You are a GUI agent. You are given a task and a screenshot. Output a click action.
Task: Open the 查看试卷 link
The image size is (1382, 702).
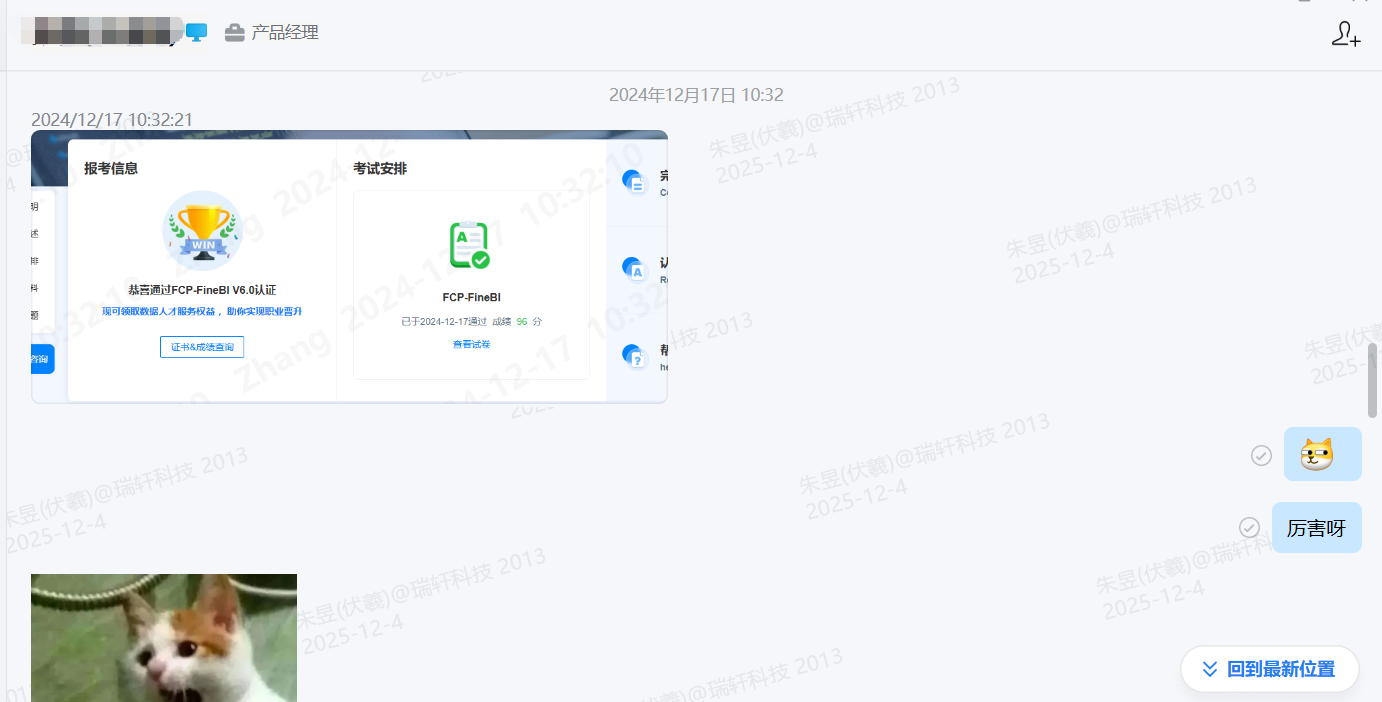[x=471, y=344]
